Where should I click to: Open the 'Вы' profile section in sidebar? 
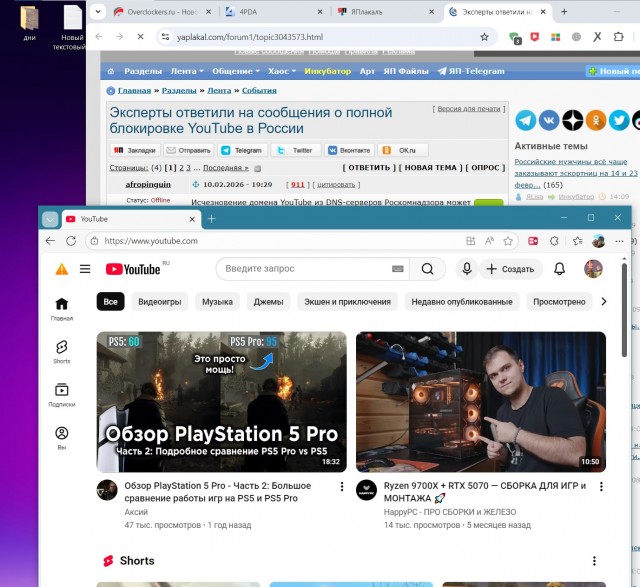pos(62,438)
